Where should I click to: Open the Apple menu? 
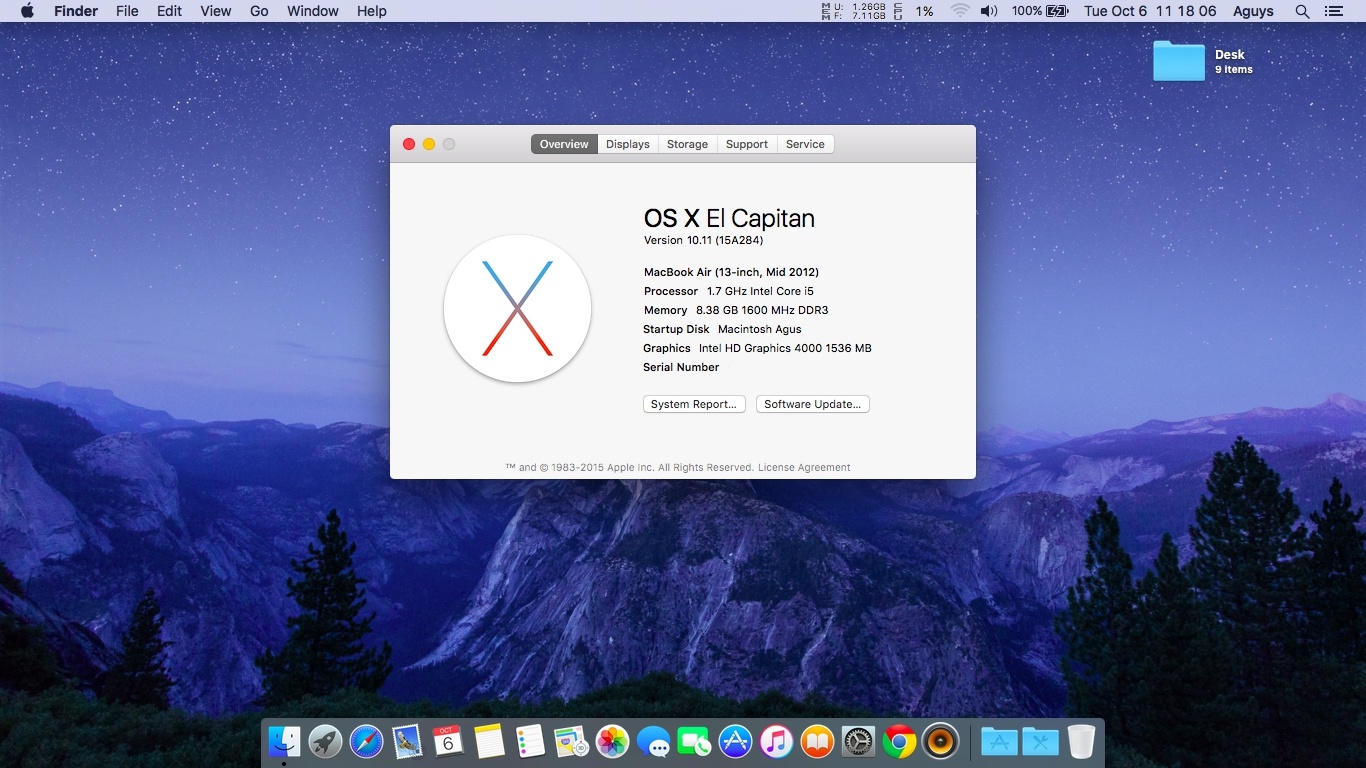pos(27,11)
